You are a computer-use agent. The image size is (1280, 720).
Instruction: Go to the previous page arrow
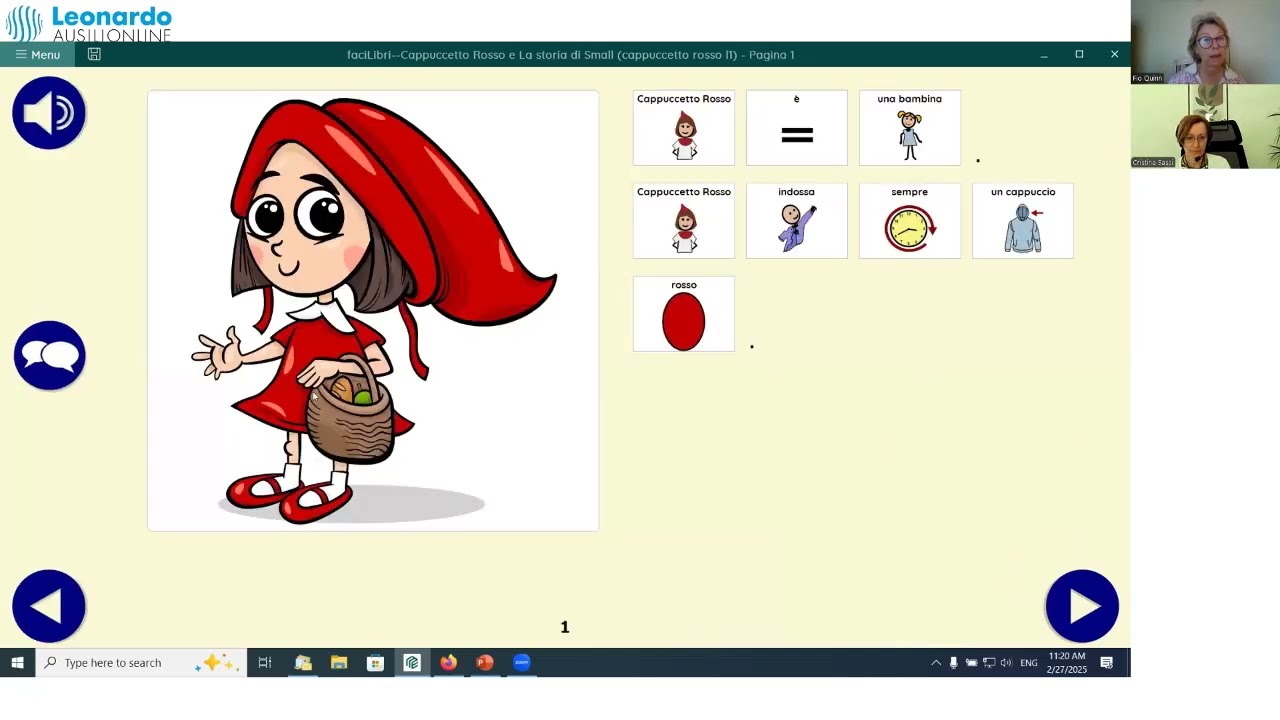[x=49, y=606]
